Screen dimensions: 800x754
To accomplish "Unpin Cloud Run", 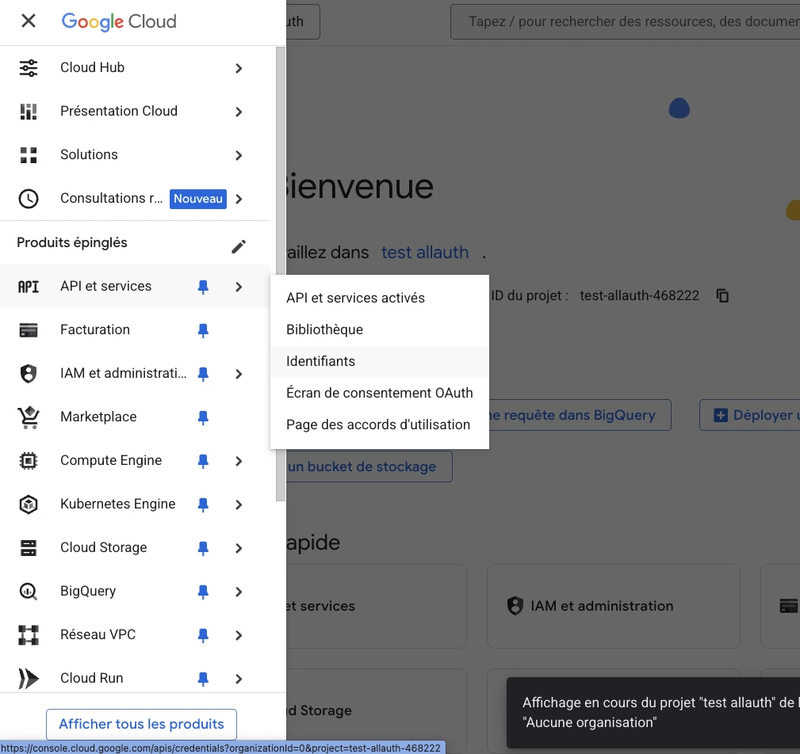I will pos(203,679).
